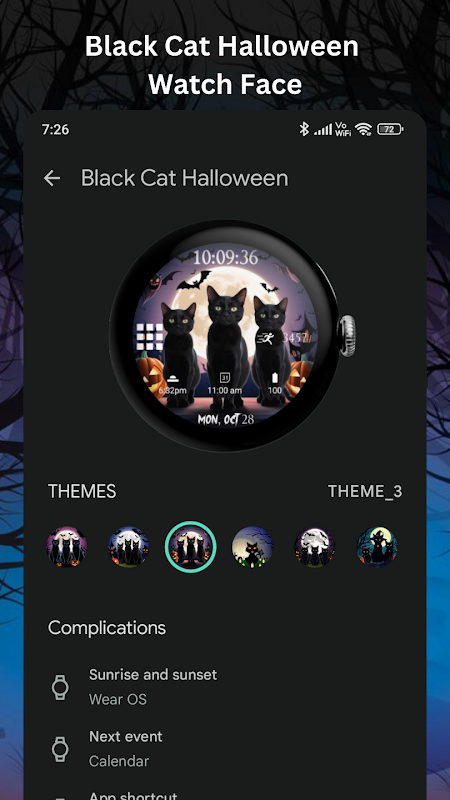Click the watch crown on the right
This screenshot has width=450, height=800.
346,335
